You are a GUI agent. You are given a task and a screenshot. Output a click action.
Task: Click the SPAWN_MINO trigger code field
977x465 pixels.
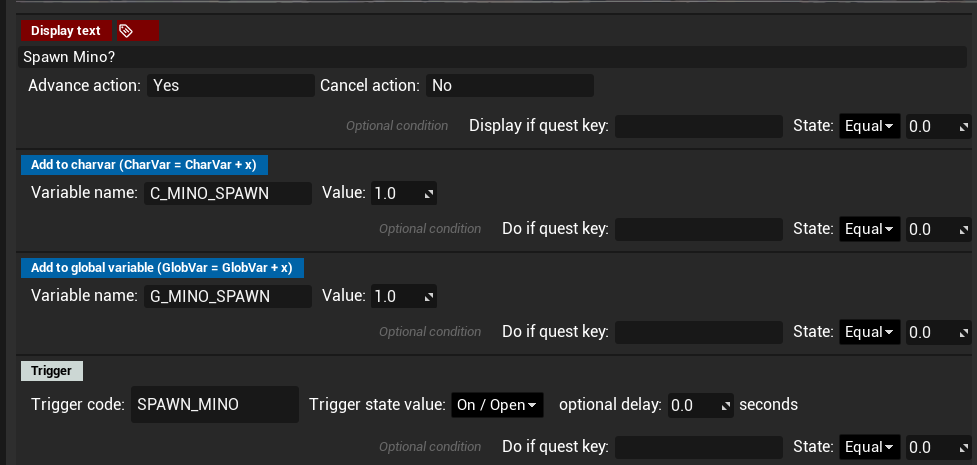pos(214,405)
